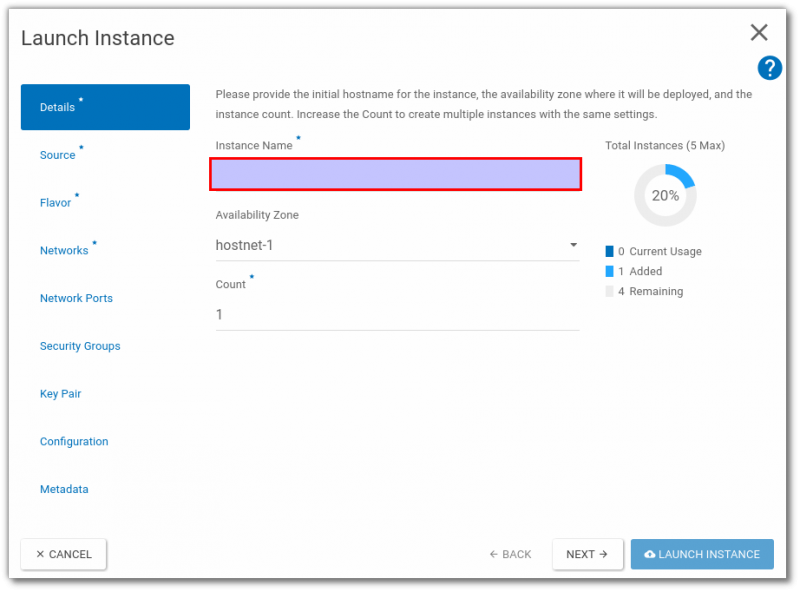The width and height of the screenshot is (800, 592).
Task: Select the Details tab
Action: (x=105, y=107)
